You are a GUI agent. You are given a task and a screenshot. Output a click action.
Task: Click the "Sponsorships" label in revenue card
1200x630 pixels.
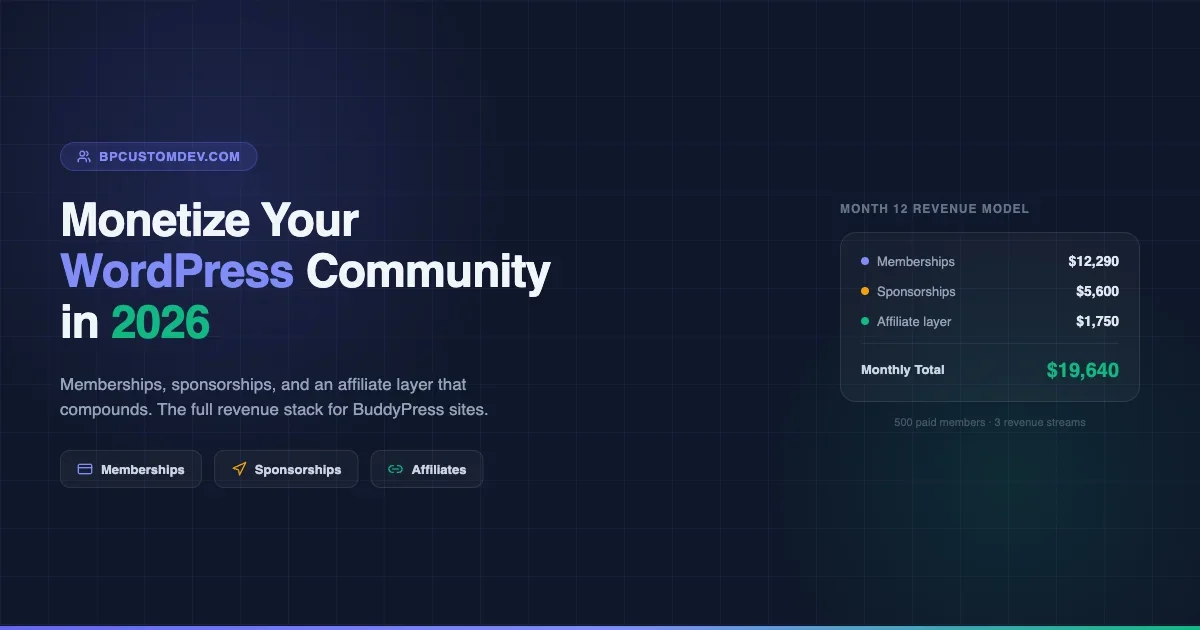pos(916,292)
